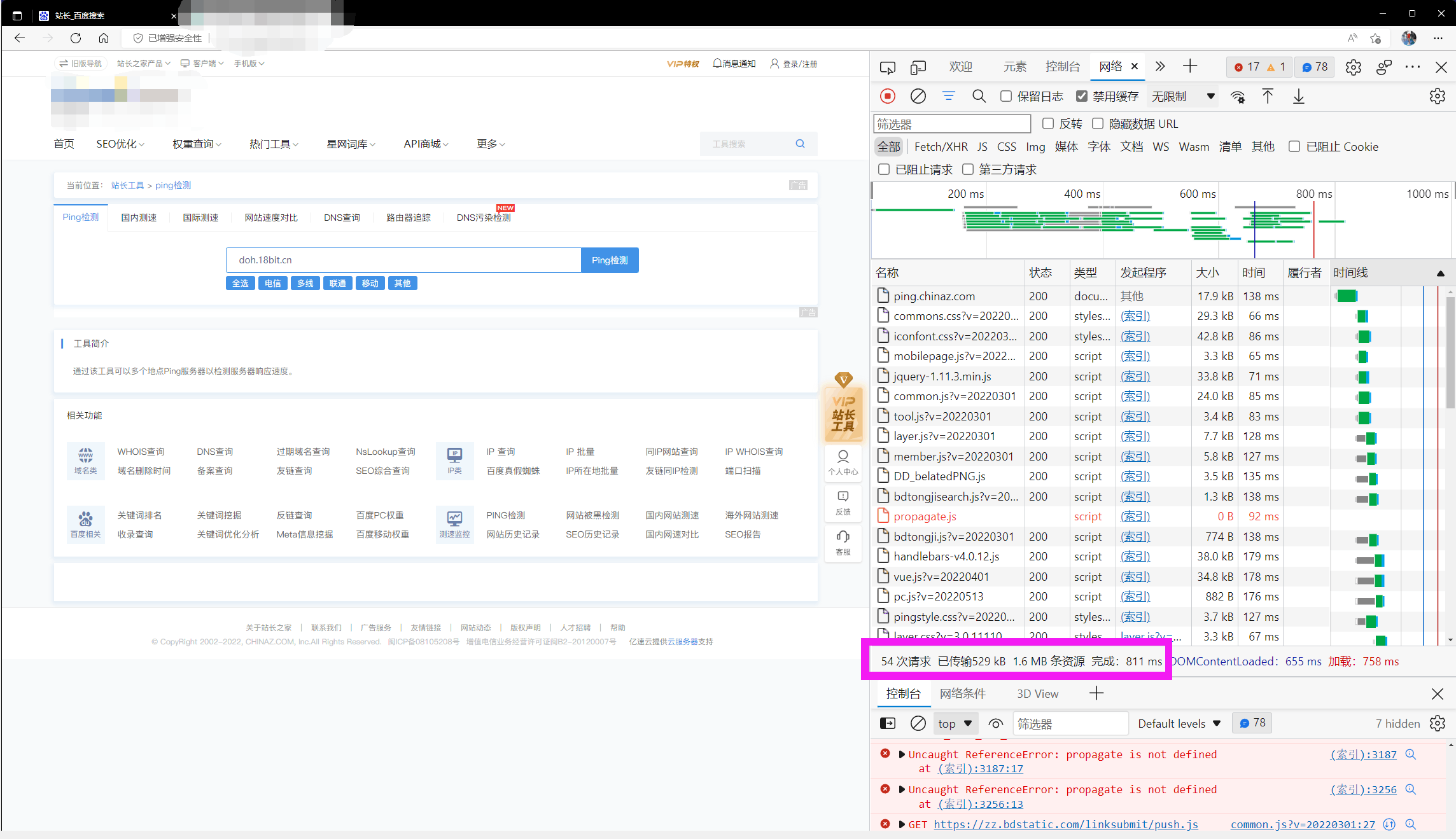Open the 无限制 throttling dropdown
The width and height of the screenshot is (1456, 839).
pyautogui.click(x=1182, y=96)
